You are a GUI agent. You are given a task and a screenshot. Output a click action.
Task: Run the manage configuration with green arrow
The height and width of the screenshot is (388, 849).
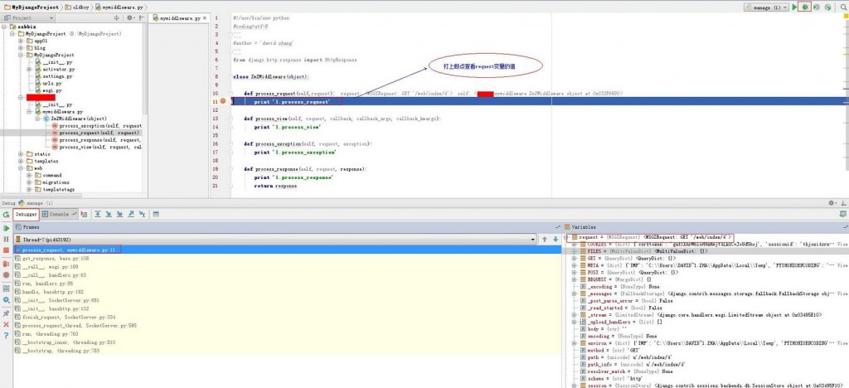click(x=794, y=7)
